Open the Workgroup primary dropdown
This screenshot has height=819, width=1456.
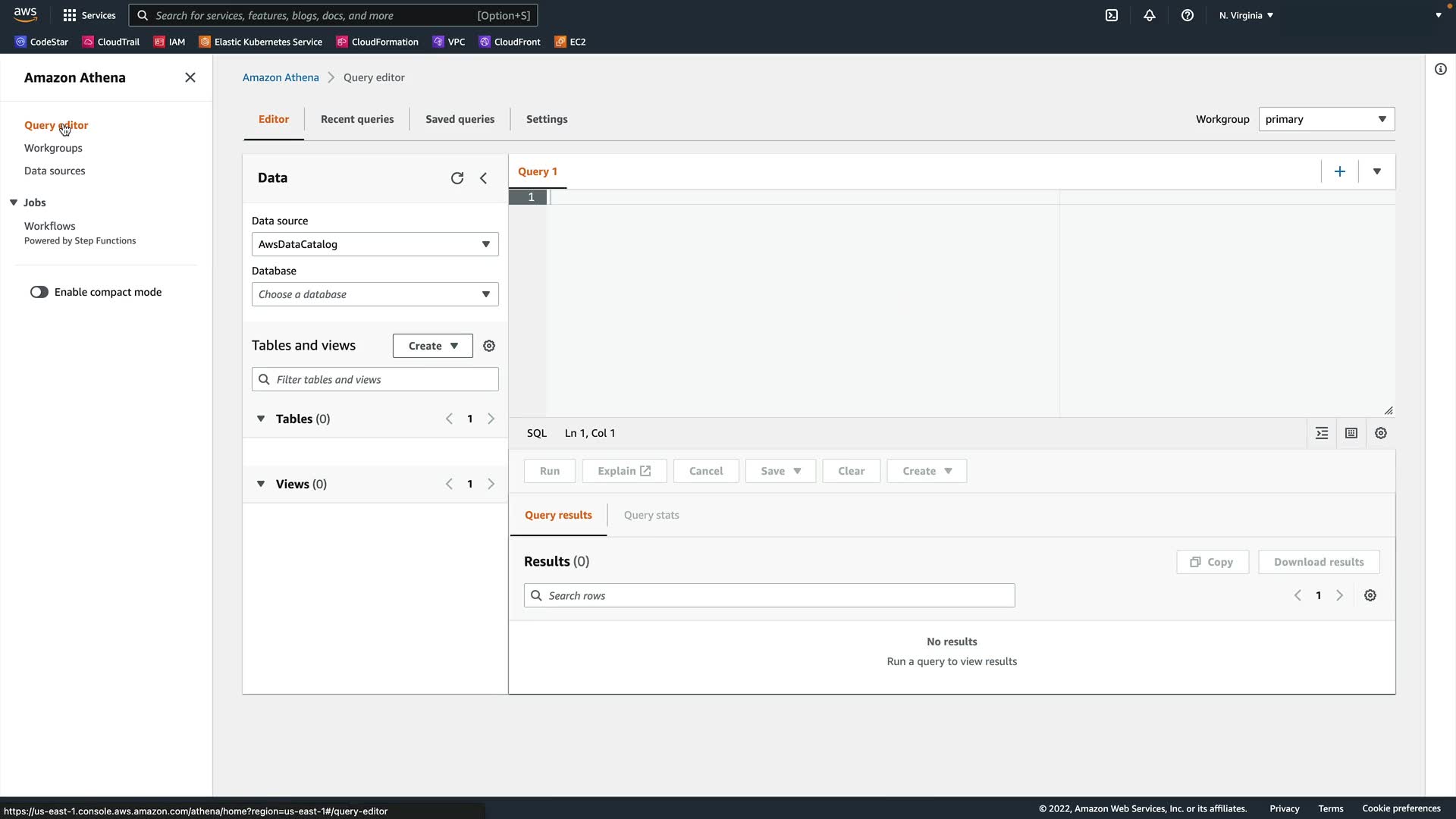pos(1326,119)
